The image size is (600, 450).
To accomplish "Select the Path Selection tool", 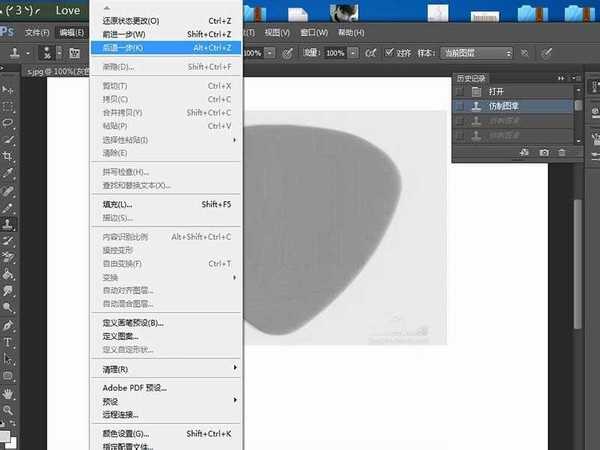I will pyautogui.click(x=7, y=359).
